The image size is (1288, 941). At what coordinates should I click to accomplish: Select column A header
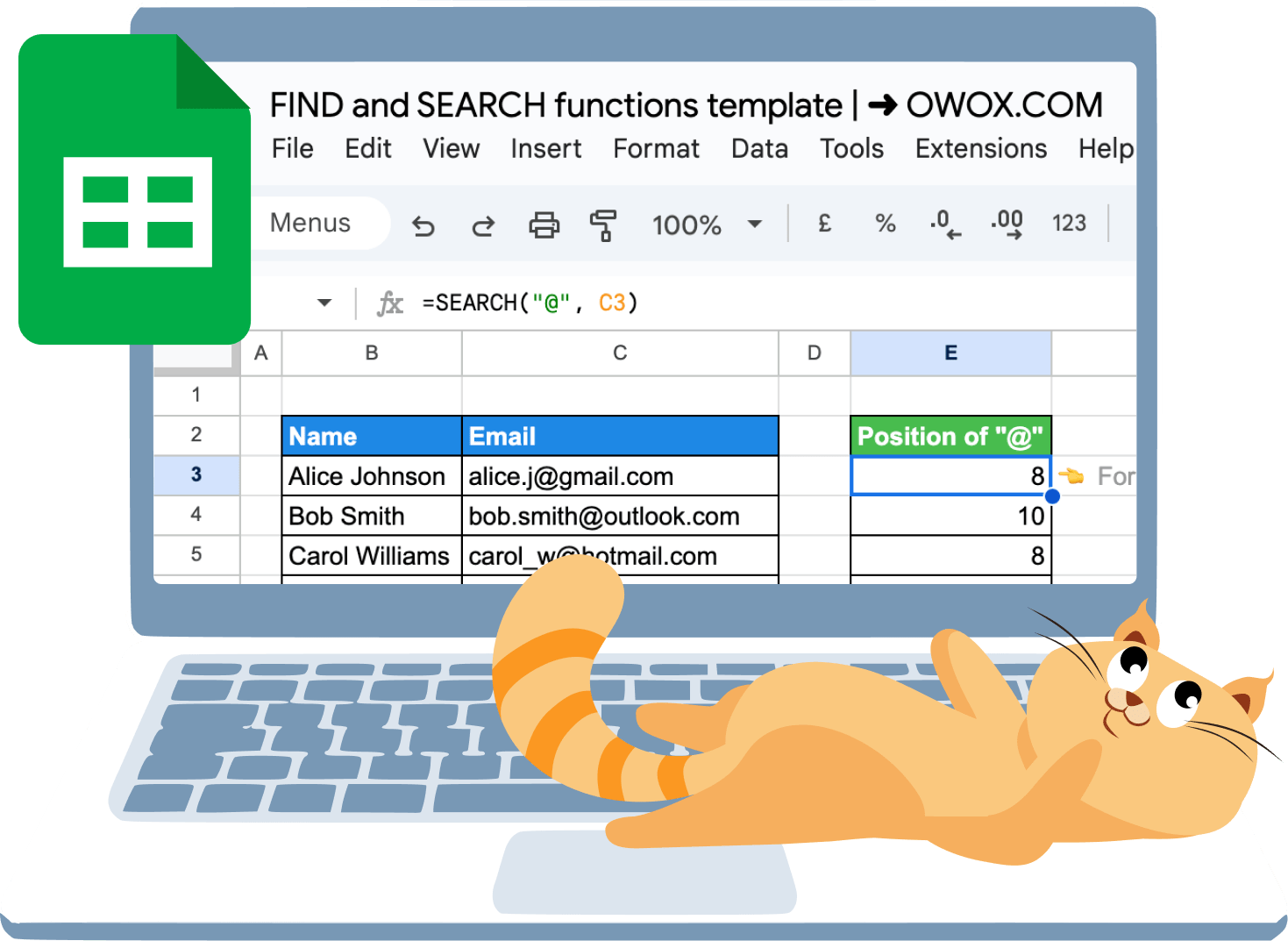261,353
